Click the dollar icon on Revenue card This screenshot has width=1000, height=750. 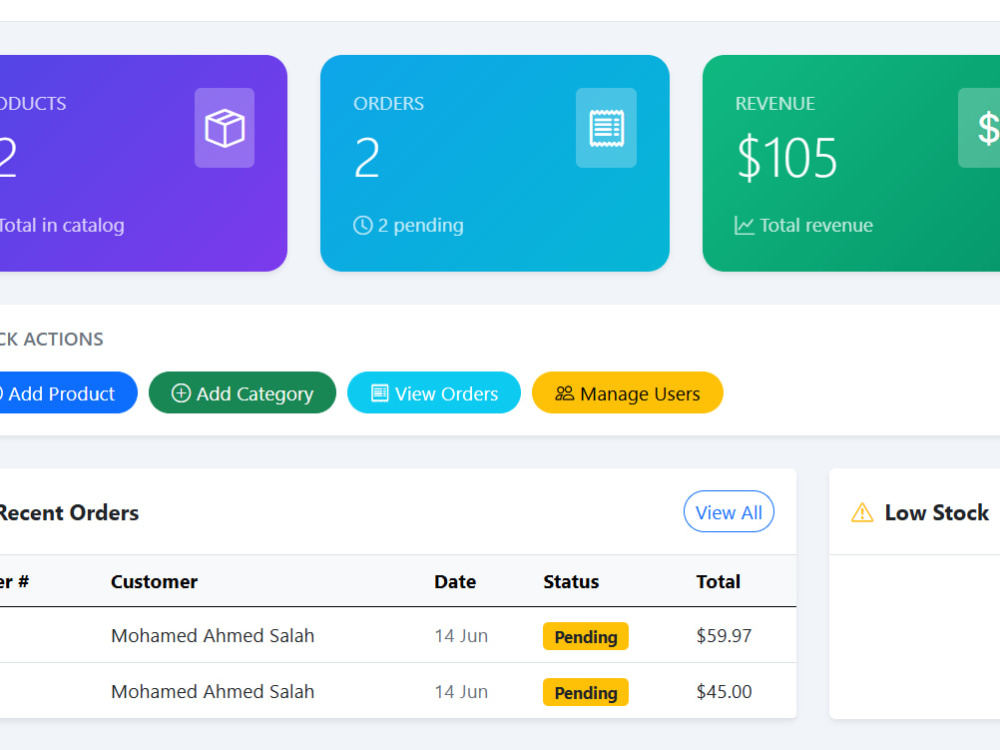tap(988, 128)
